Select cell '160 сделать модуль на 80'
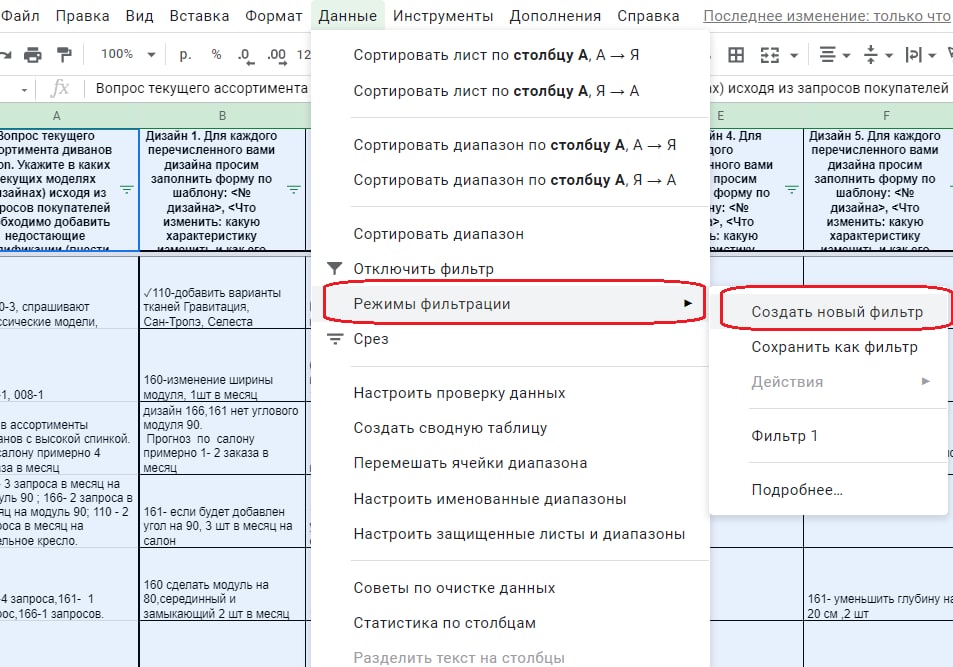 coord(222,584)
